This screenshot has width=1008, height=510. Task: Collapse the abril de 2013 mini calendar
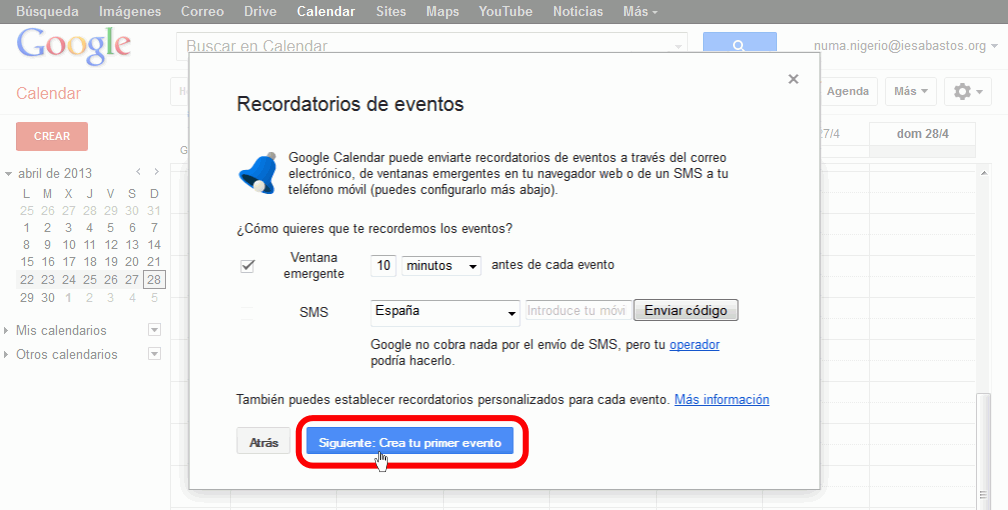8,174
